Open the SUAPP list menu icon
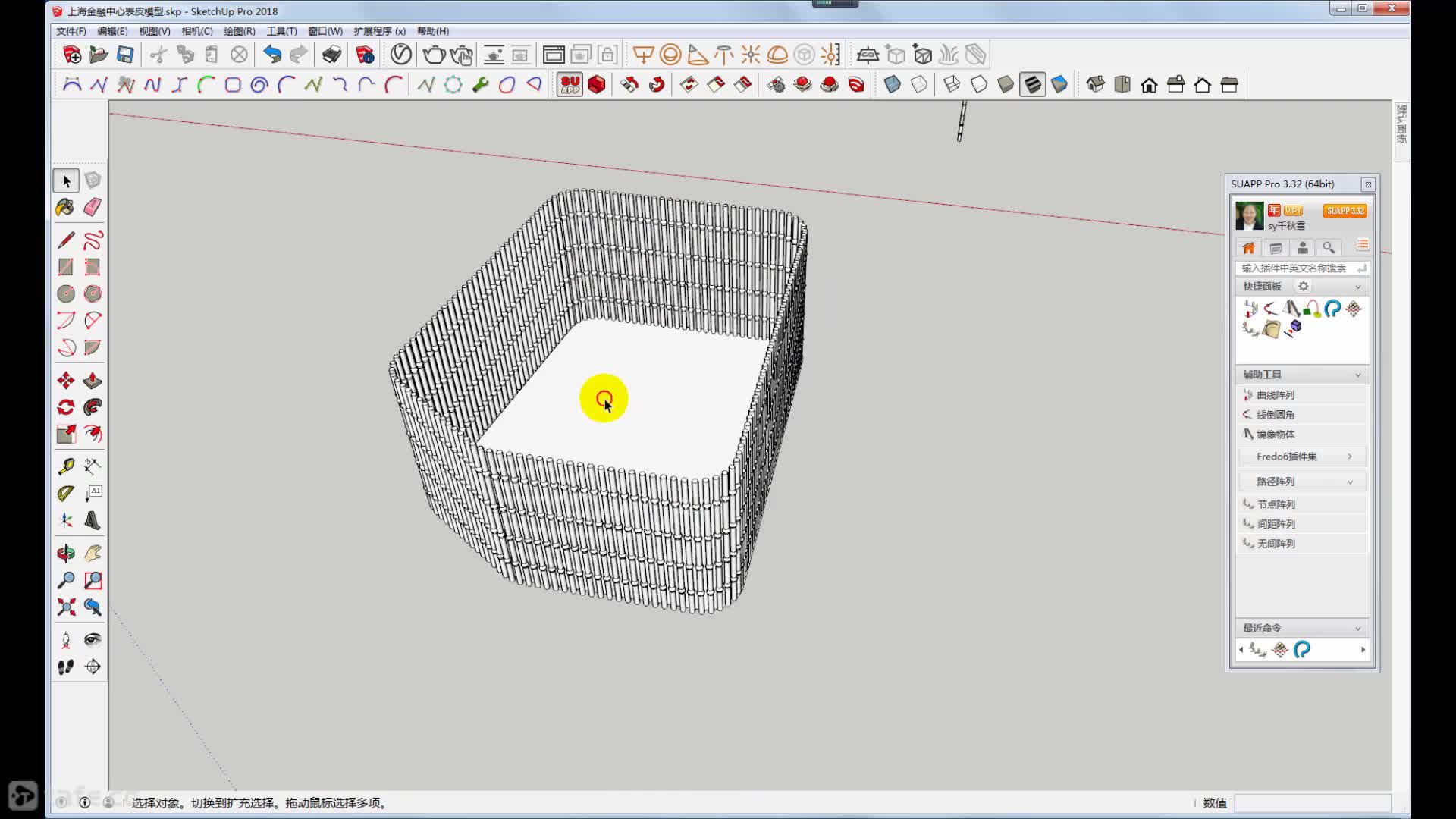This screenshot has height=819, width=1456. (x=1362, y=246)
